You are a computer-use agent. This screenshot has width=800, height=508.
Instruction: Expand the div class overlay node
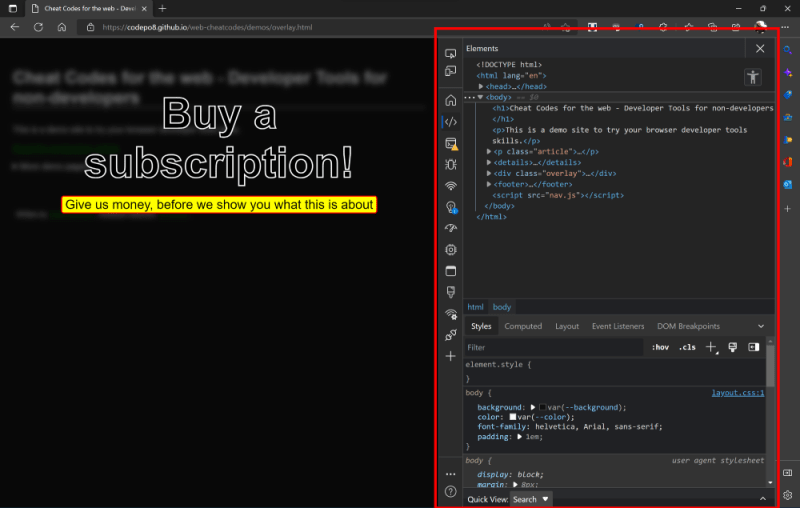tap(489, 173)
